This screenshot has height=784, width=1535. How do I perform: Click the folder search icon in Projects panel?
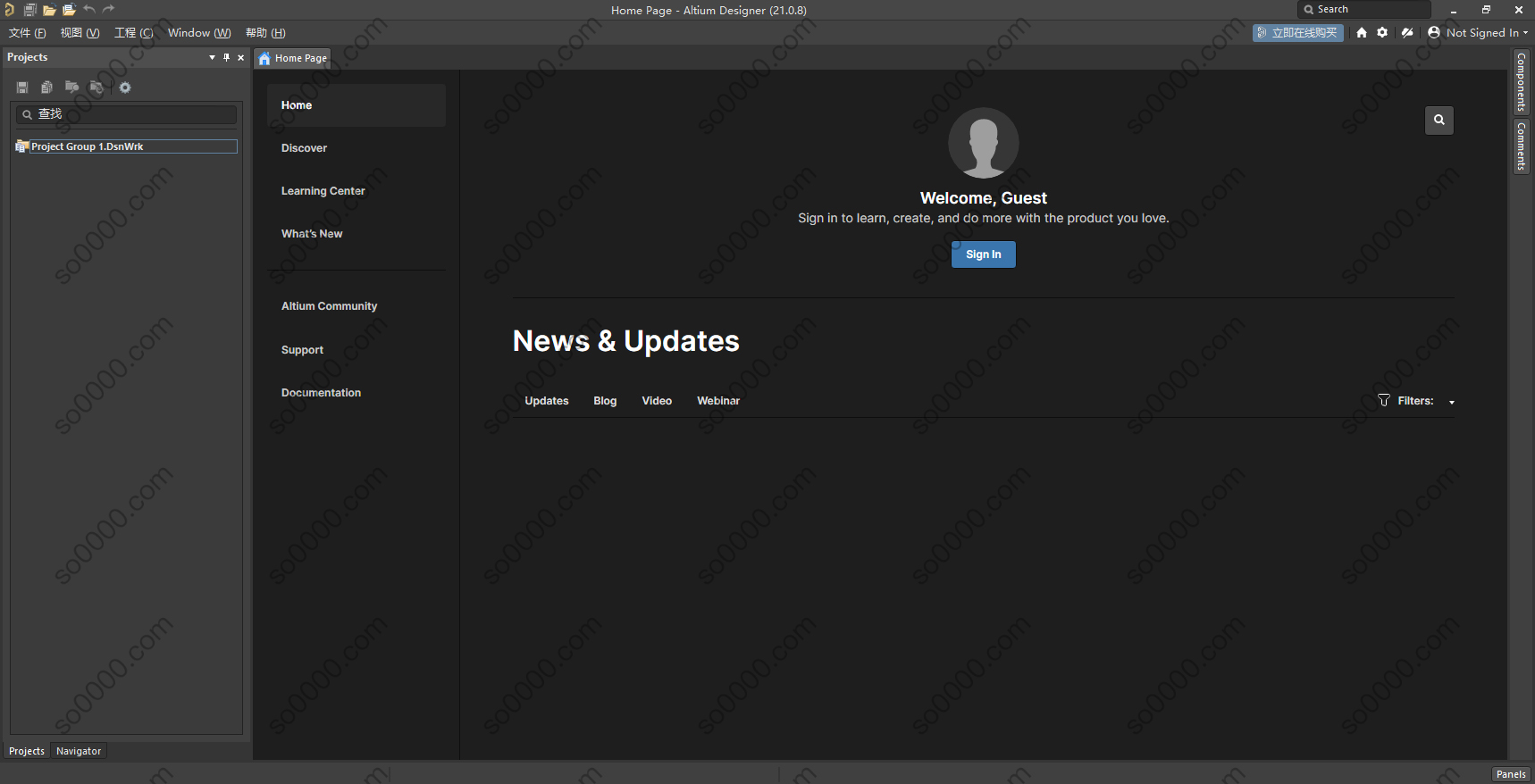[71, 88]
